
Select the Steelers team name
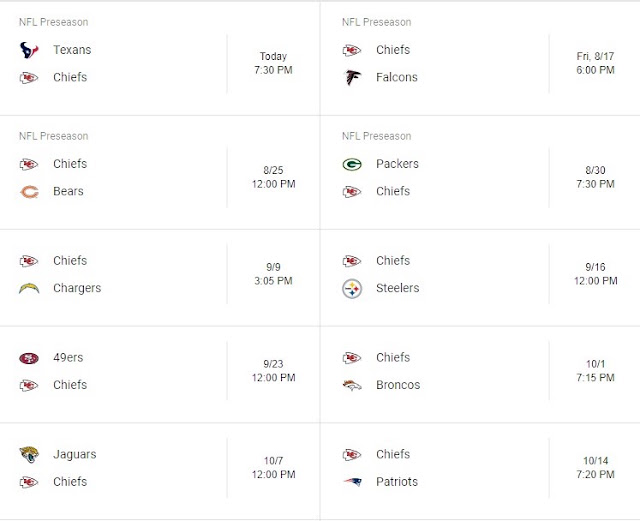(398, 288)
